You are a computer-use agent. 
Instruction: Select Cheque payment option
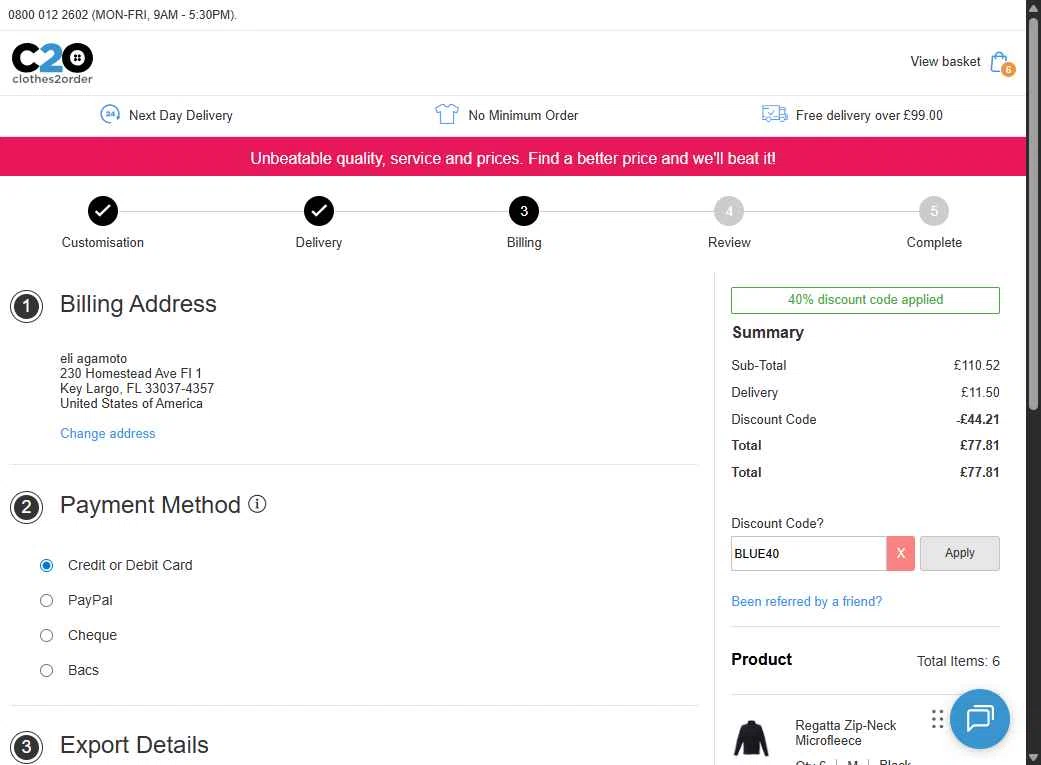tap(46, 636)
